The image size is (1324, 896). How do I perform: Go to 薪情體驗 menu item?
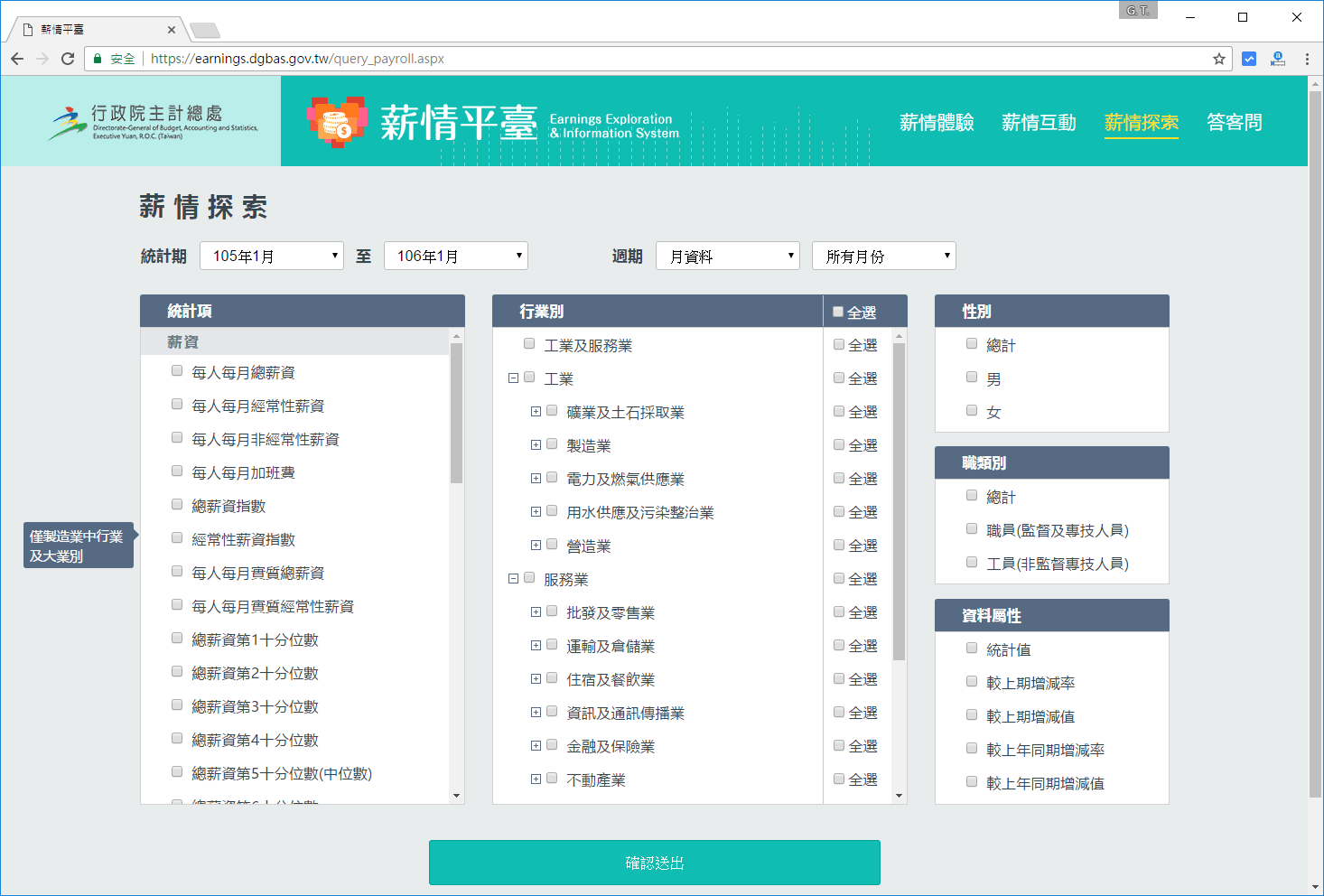pos(937,122)
